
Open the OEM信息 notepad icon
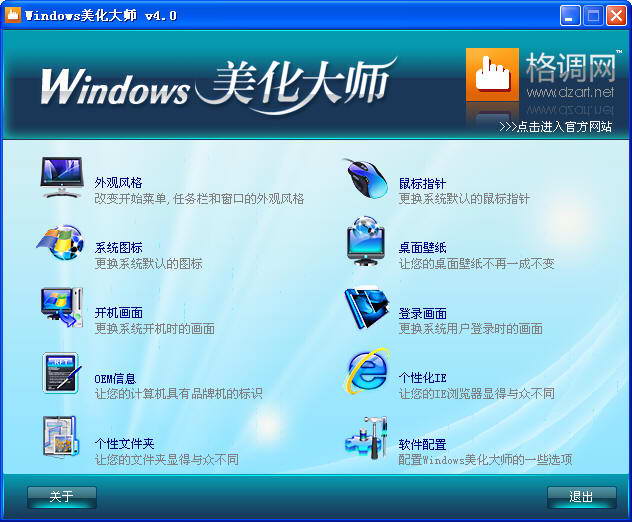tap(62, 374)
